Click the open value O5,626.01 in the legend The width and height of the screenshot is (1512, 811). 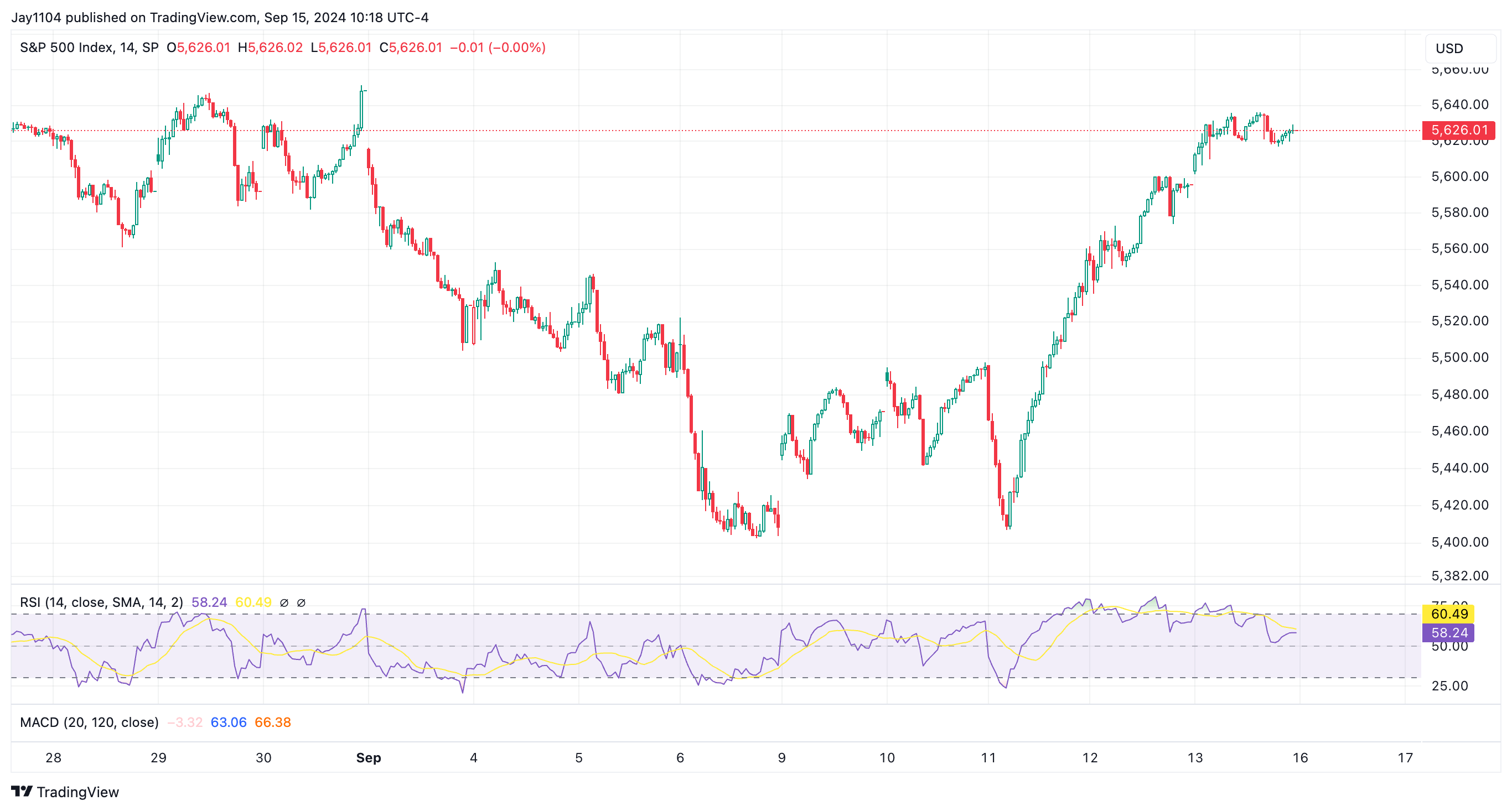(198, 48)
